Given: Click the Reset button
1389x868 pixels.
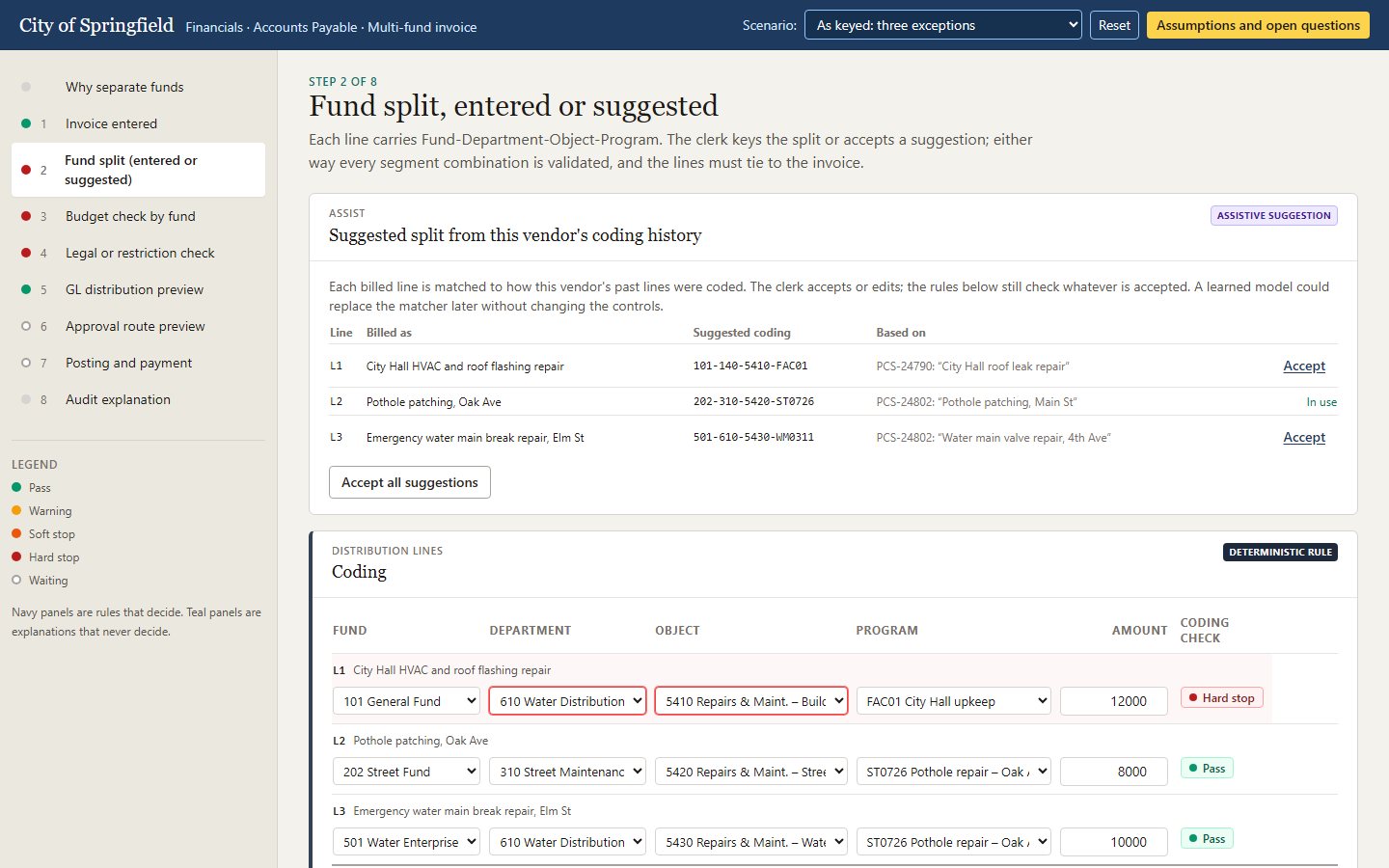Looking at the screenshot, I should (x=1114, y=25).
